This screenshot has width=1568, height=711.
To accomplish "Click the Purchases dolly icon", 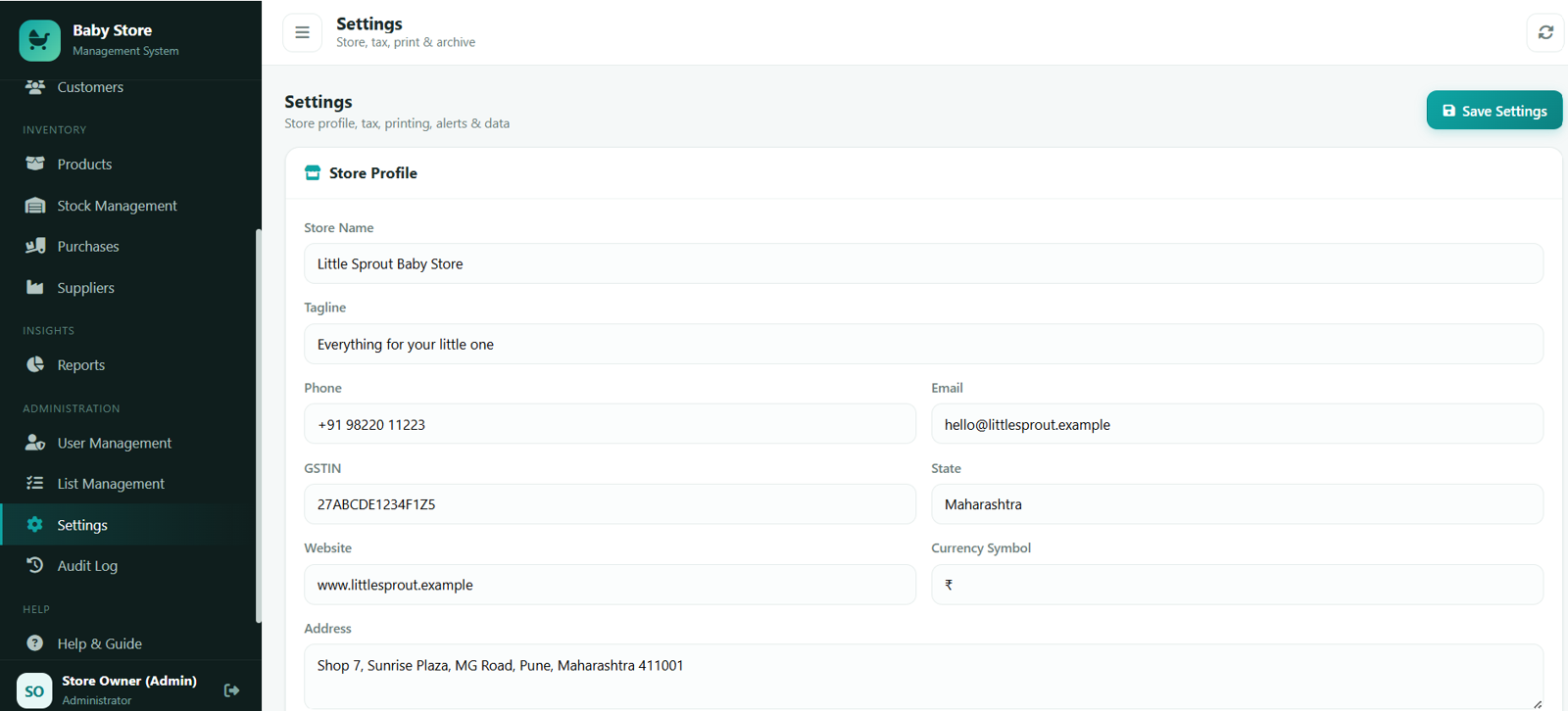I will pyautogui.click(x=35, y=246).
